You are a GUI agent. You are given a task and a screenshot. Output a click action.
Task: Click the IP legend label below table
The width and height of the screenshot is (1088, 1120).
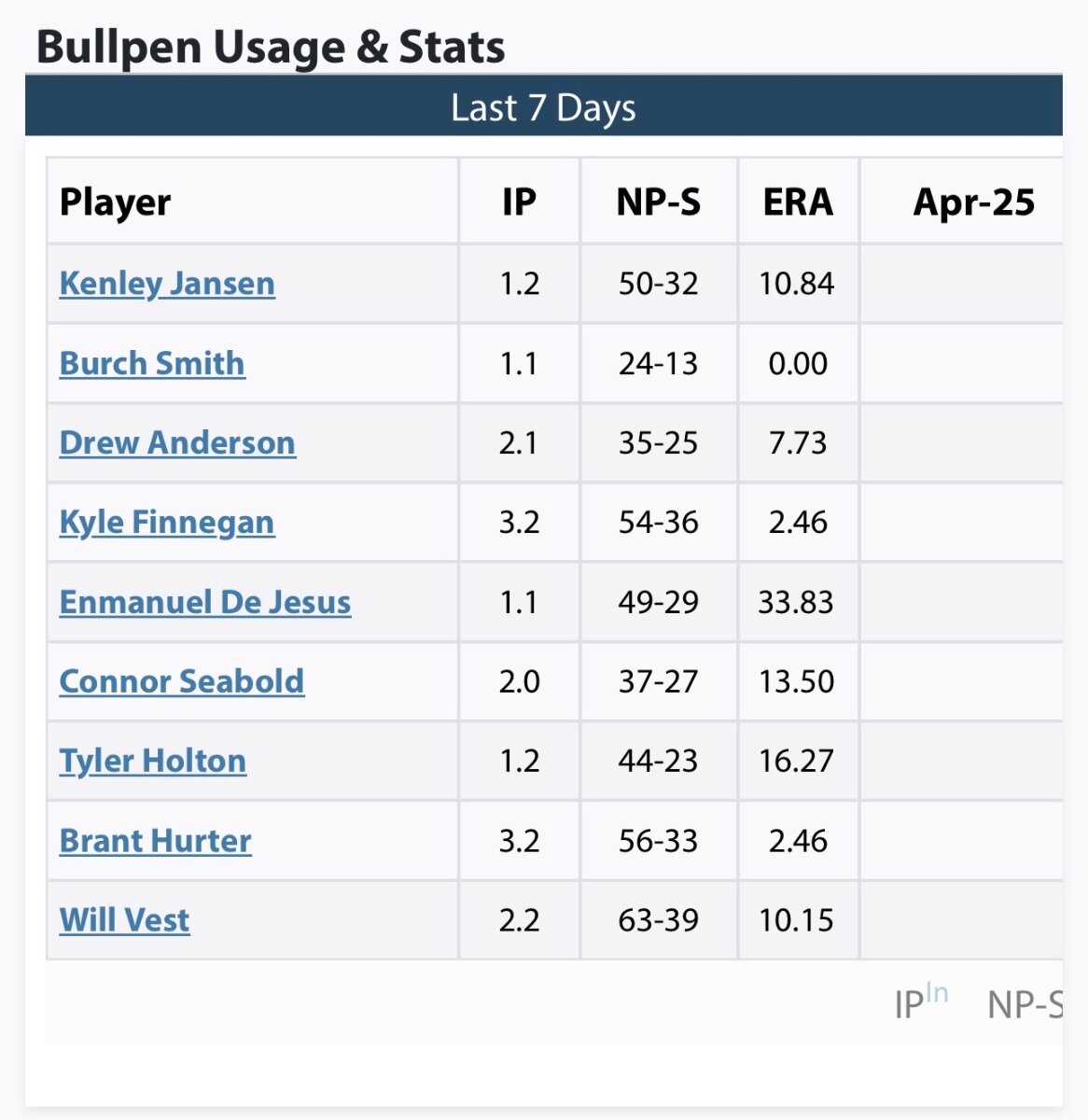910,1004
